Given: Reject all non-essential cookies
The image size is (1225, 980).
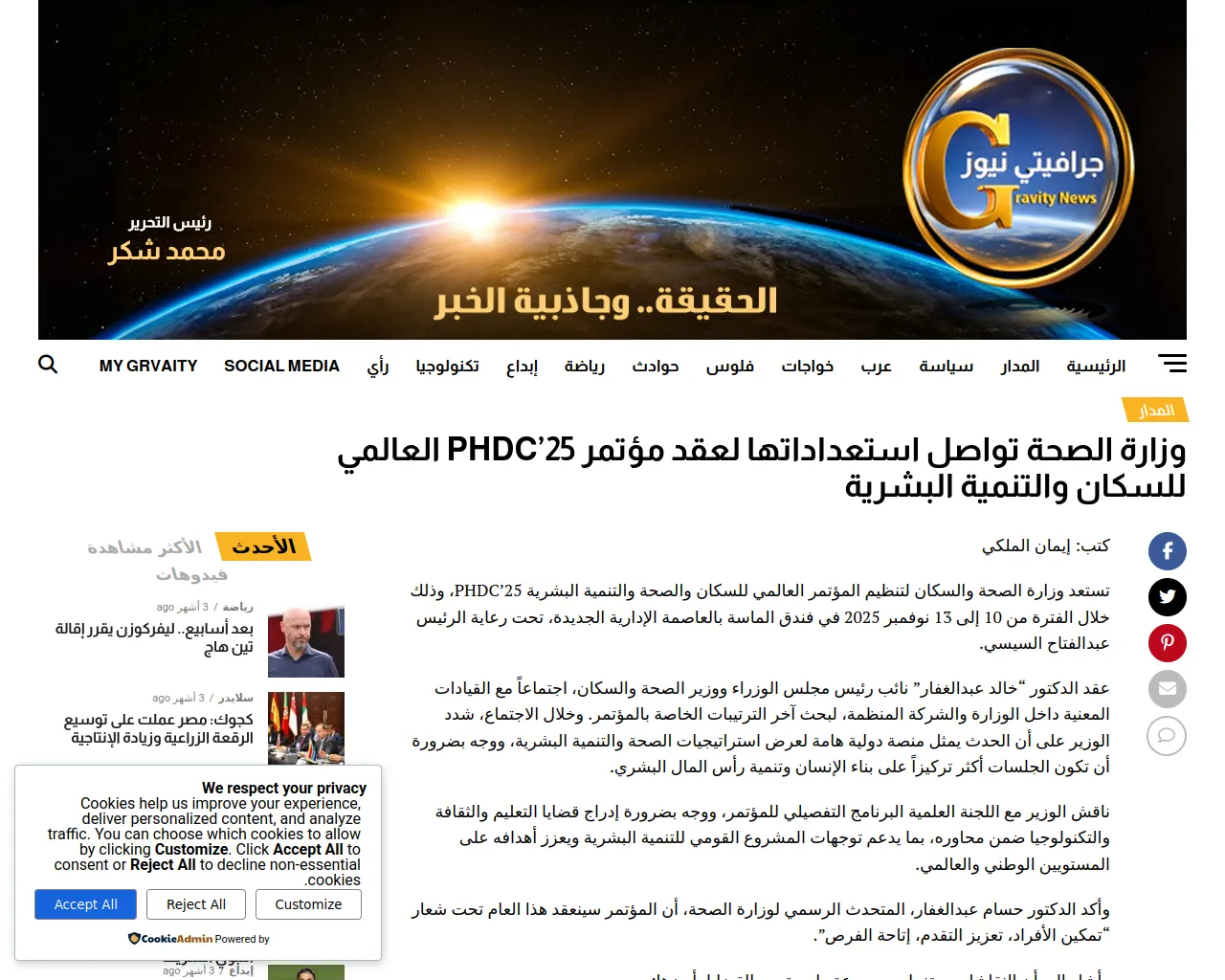Looking at the screenshot, I should [195, 903].
